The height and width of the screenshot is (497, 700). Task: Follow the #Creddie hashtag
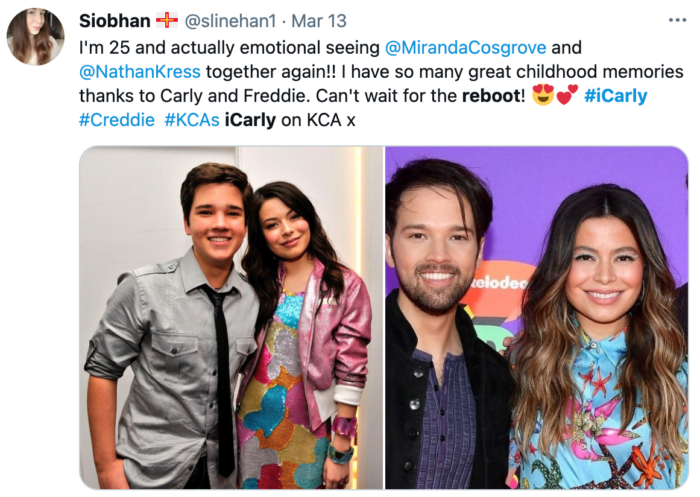[x=117, y=120]
